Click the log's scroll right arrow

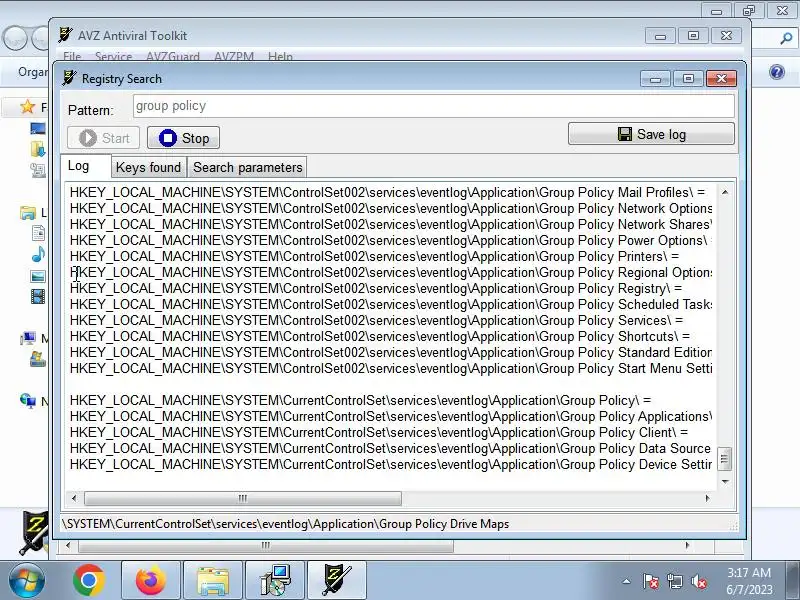pyautogui.click(x=707, y=498)
